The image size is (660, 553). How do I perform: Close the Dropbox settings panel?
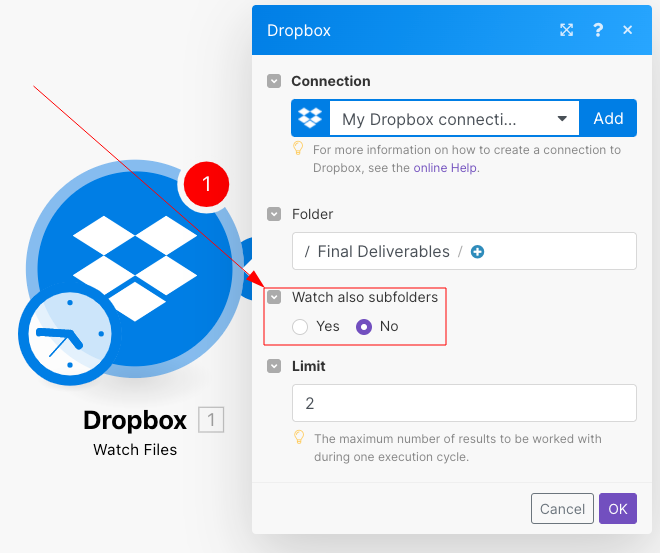pos(627,30)
